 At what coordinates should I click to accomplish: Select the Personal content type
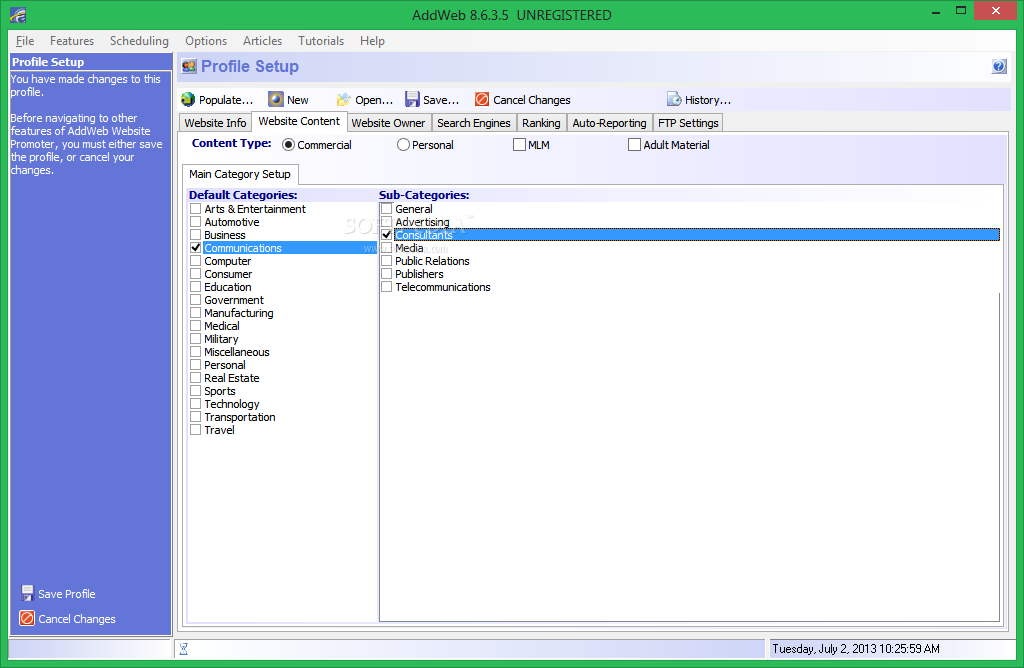(403, 145)
